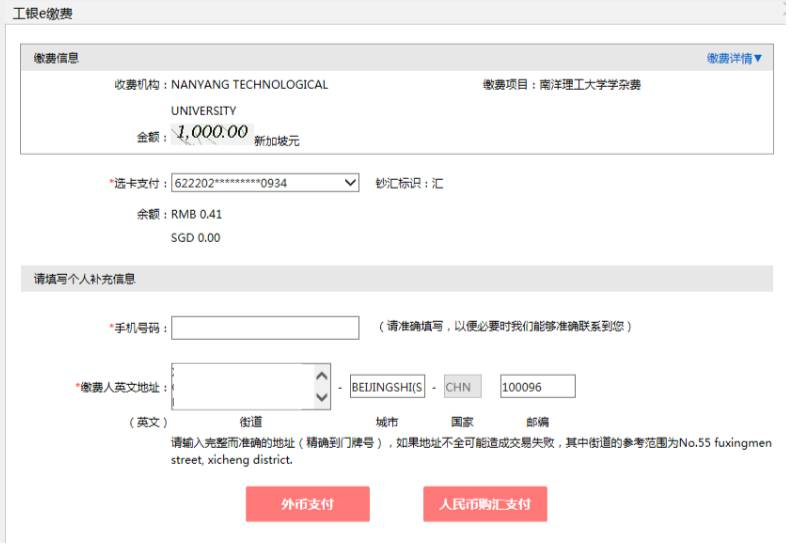This screenshot has height=557, width=791.
Task: Click the 手机号码 phone input field
Action: pyautogui.click(x=265, y=328)
